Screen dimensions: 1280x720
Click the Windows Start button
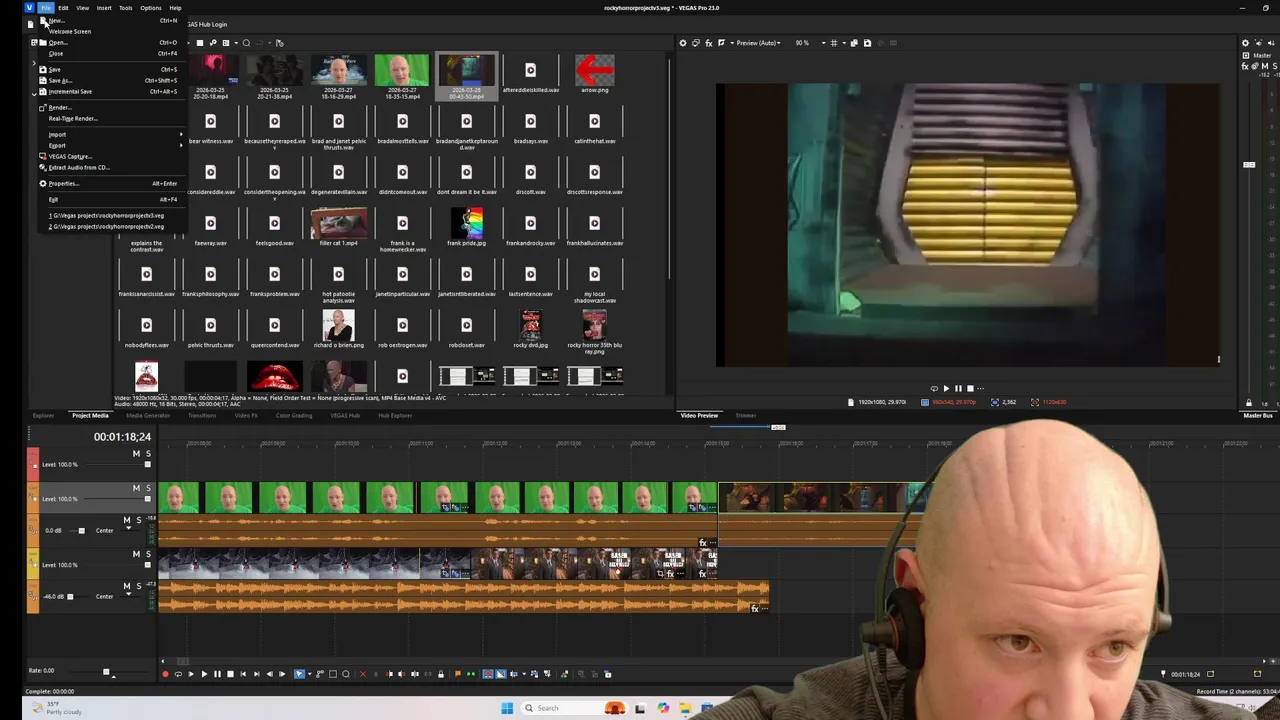507,708
